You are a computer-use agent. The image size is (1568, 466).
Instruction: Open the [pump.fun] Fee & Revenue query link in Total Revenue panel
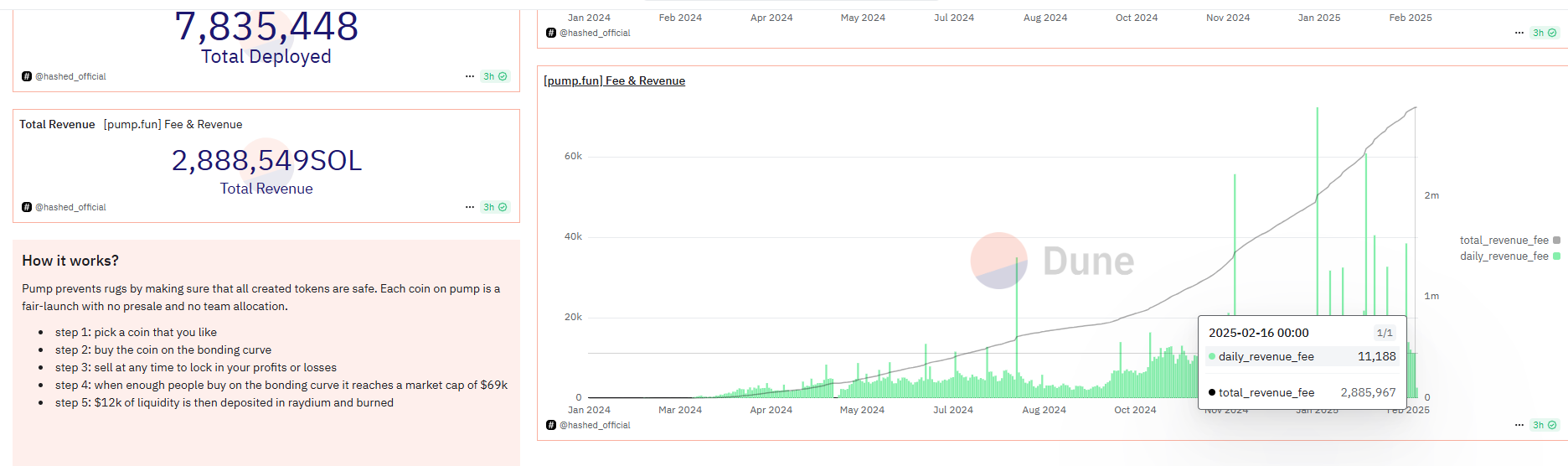click(173, 125)
